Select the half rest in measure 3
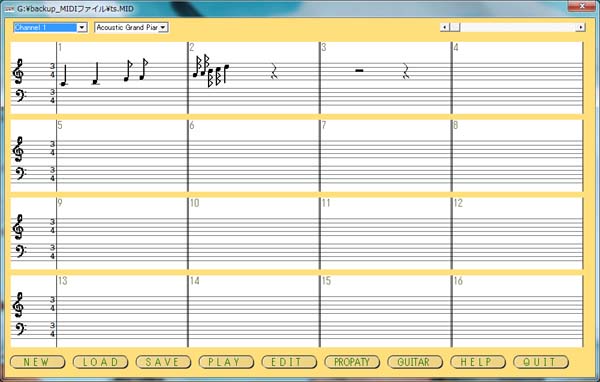The image size is (600, 382). click(x=359, y=70)
